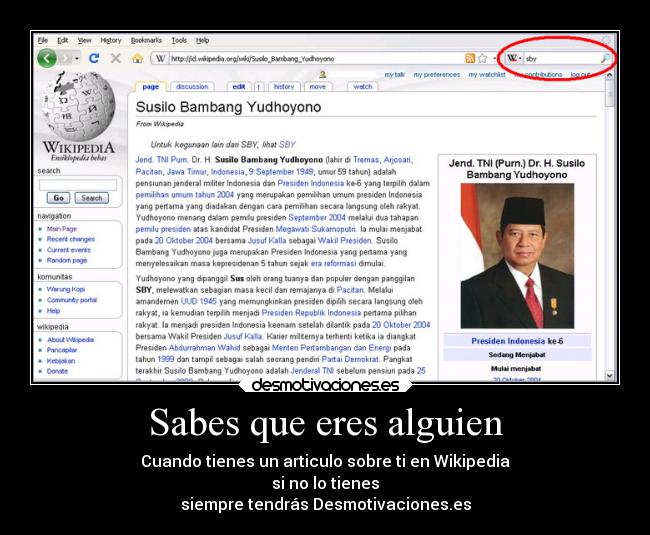Click the URL address field

(x=315, y=58)
